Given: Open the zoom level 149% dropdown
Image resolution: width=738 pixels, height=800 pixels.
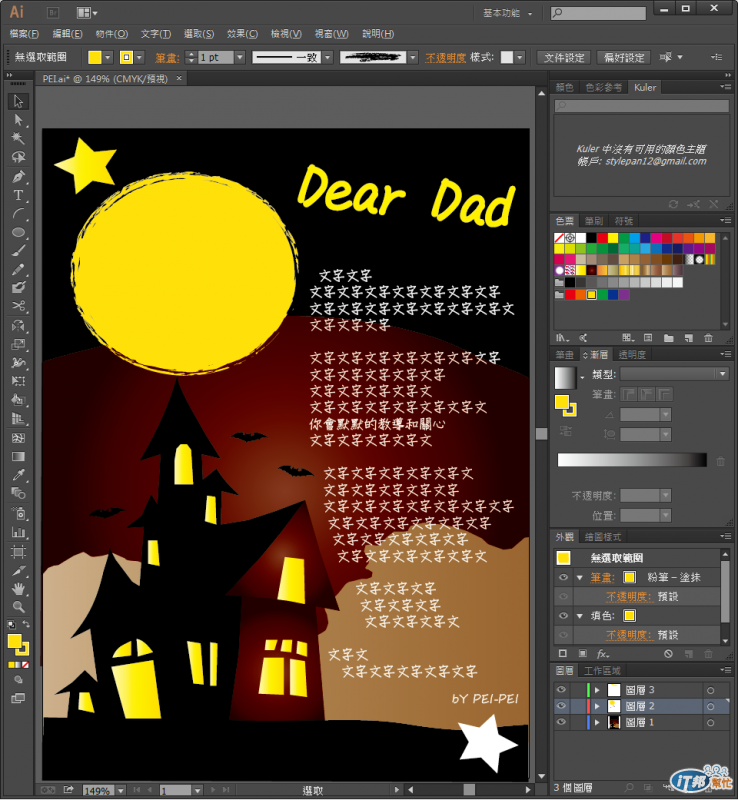Looking at the screenshot, I should tap(120, 790).
